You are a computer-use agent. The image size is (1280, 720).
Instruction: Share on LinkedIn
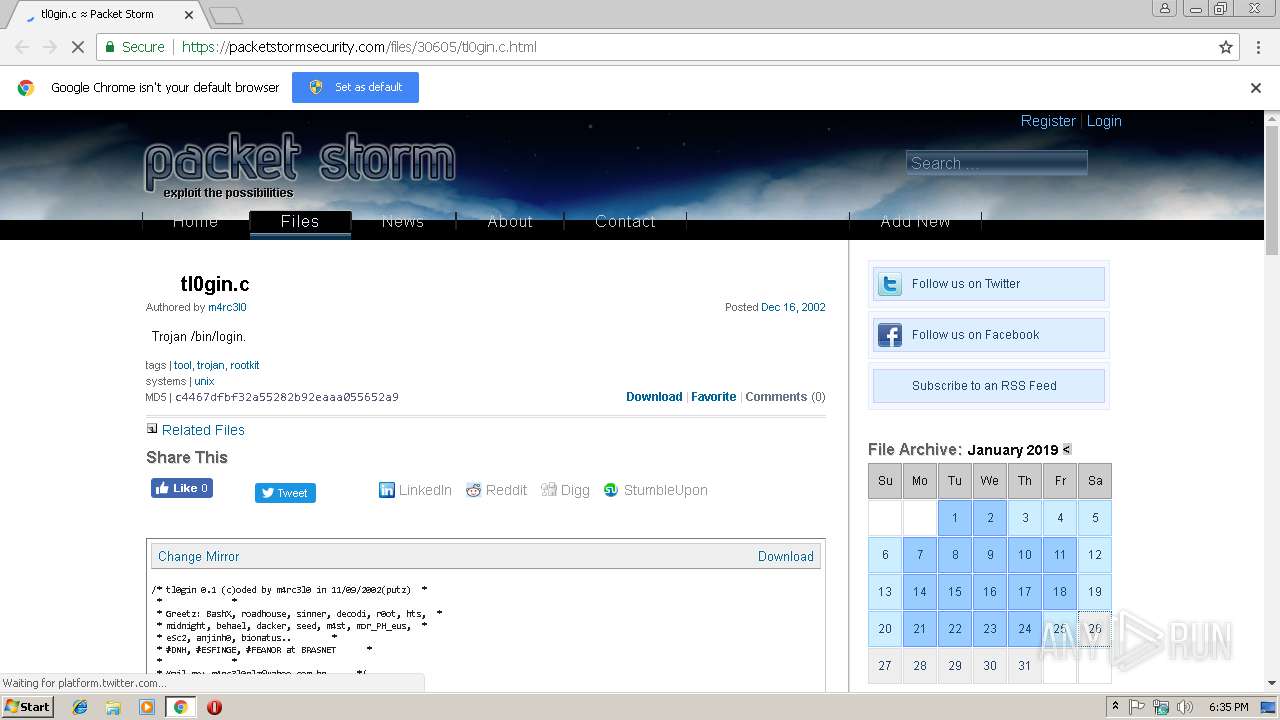point(415,490)
